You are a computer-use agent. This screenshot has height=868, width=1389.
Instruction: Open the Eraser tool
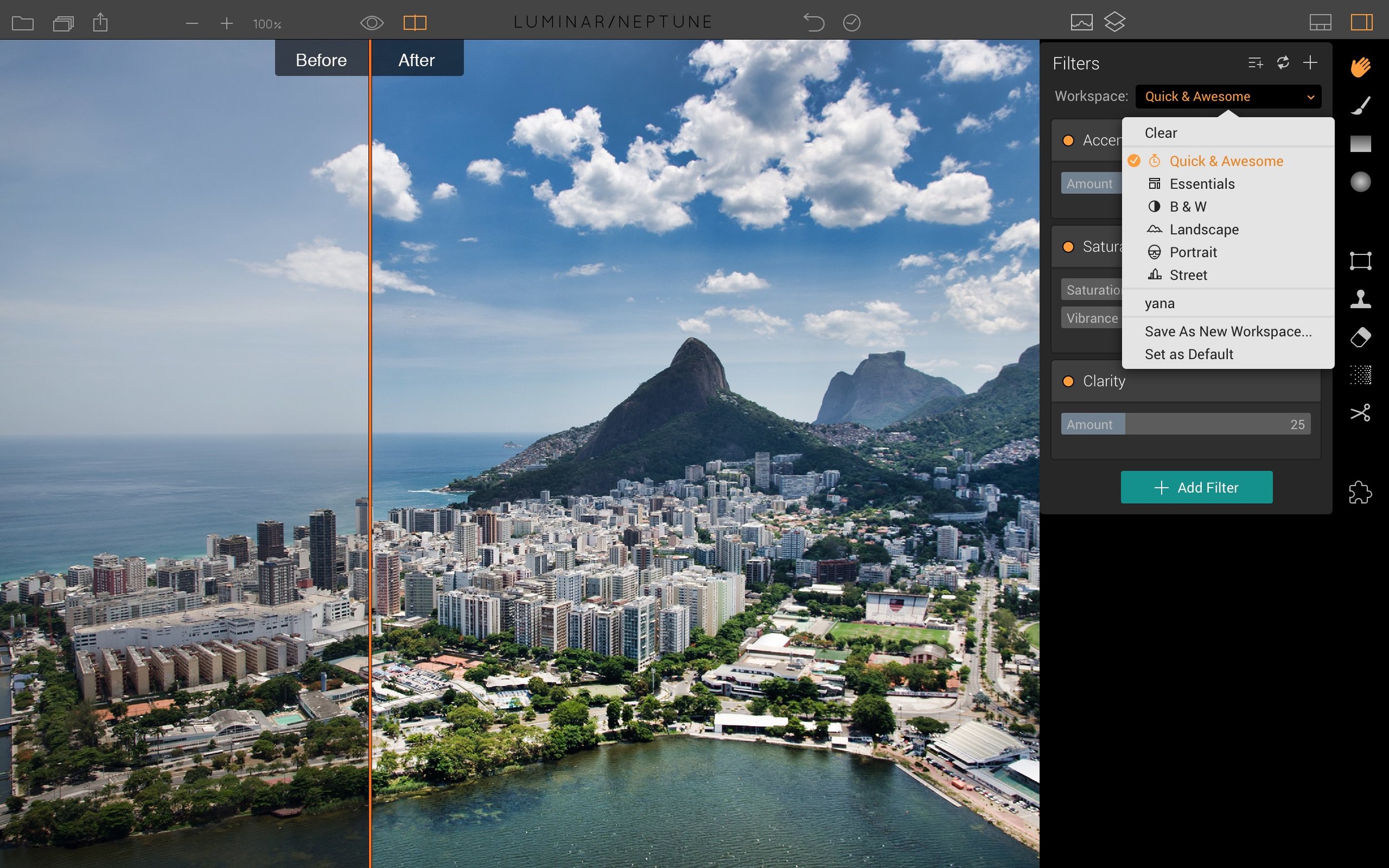[1361, 338]
